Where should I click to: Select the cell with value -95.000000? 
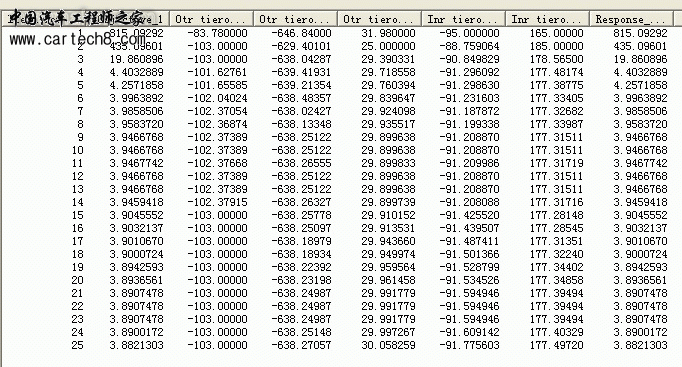[x=469, y=33]
